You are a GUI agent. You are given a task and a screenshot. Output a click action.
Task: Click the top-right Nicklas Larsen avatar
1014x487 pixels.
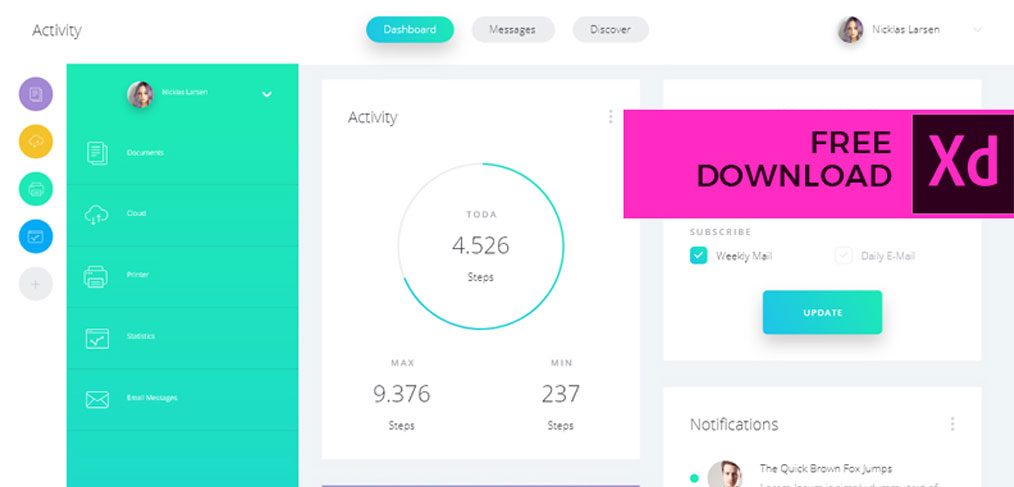pyautogui.click(x=851, y=30)
